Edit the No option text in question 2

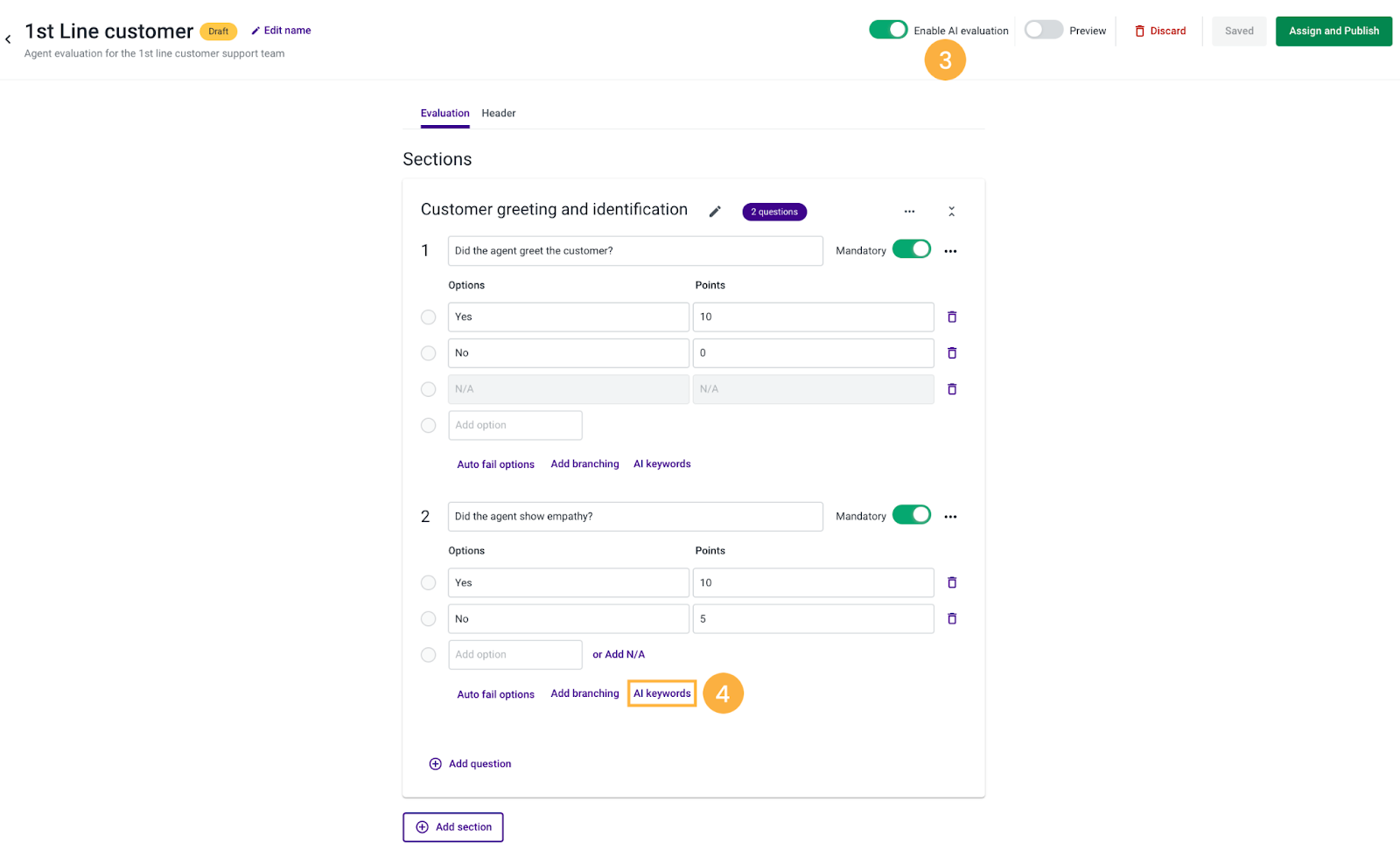coord(569,618)
